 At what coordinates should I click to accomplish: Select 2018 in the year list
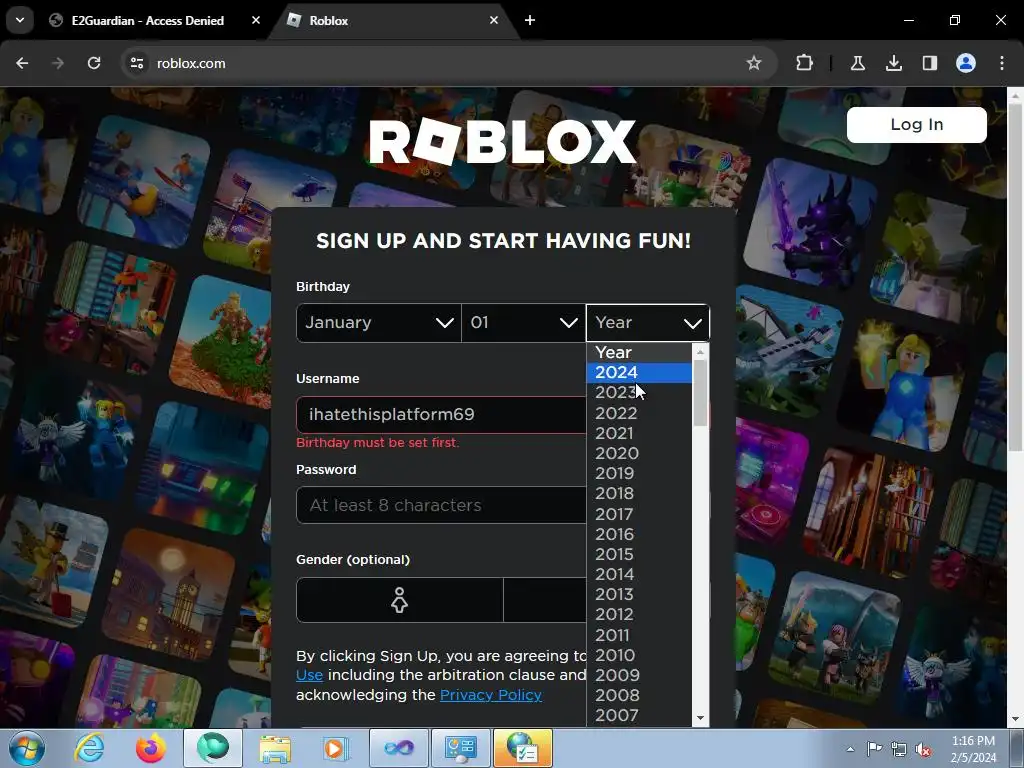tap(639, 493)
